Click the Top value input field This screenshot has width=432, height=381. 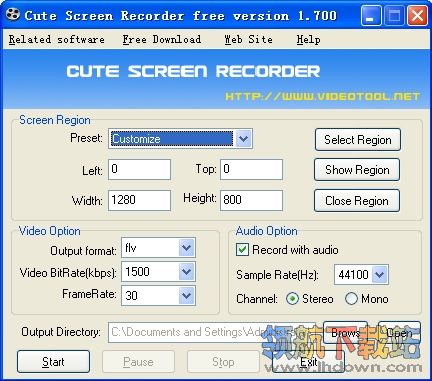[251, 169]
